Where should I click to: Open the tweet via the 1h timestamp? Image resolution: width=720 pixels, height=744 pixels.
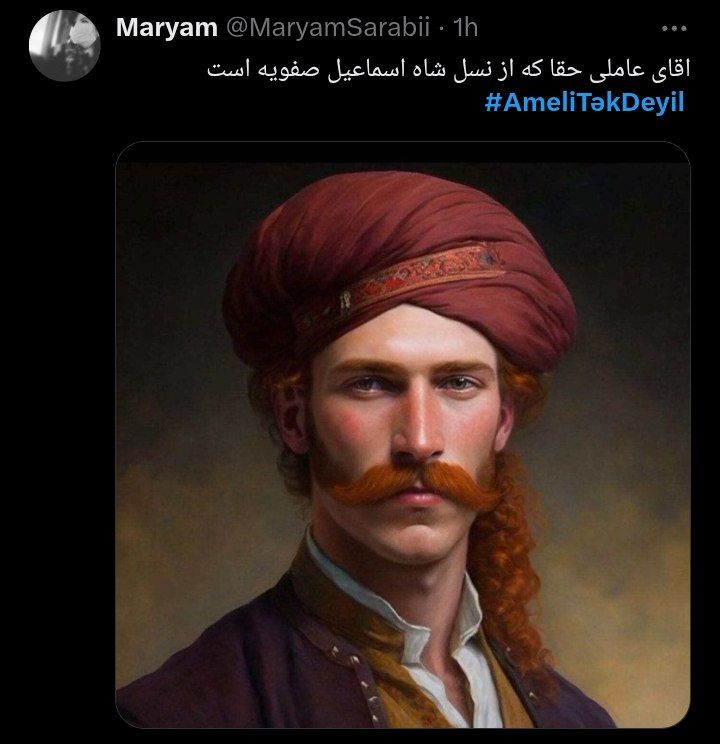click(465, 28)
